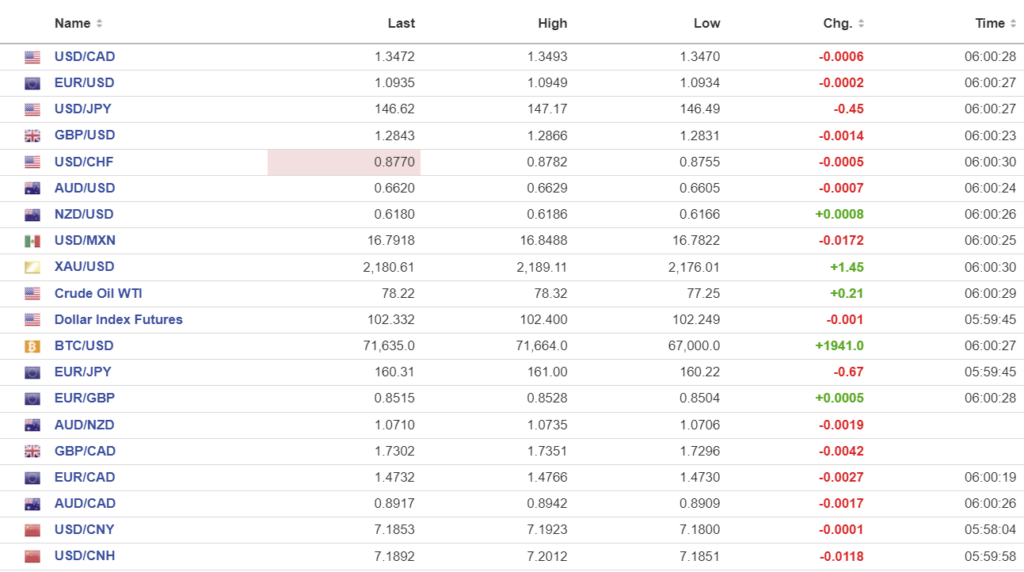This screenshot has width=1024, height=572.
Task: Open the USD/CNH pair page
Action: point(84,556)
